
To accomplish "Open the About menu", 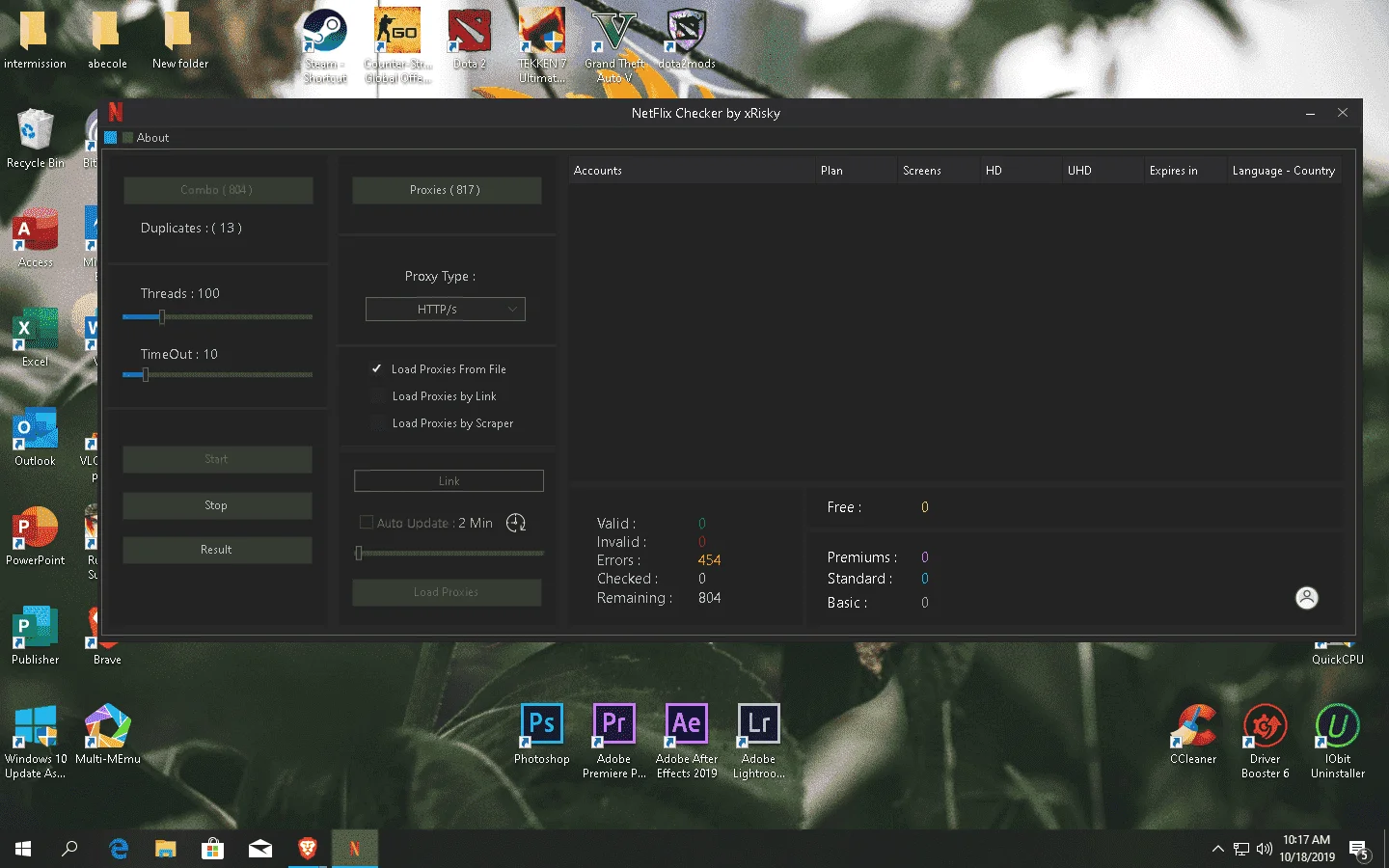I will click(152, 138).
